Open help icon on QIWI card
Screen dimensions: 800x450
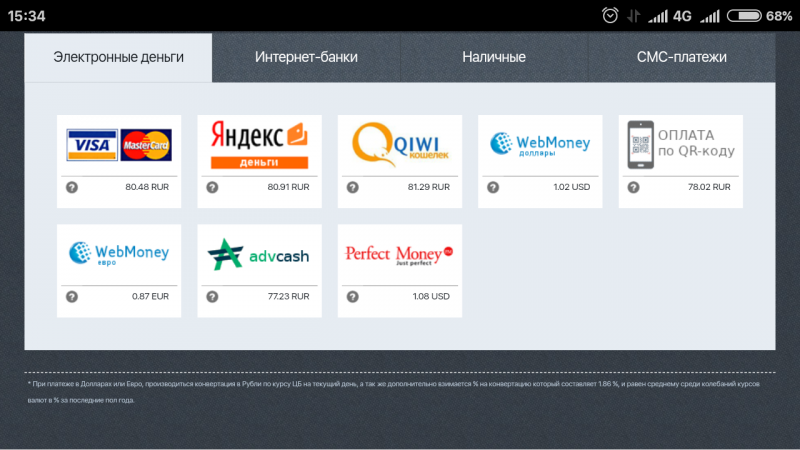pos(353,187)
